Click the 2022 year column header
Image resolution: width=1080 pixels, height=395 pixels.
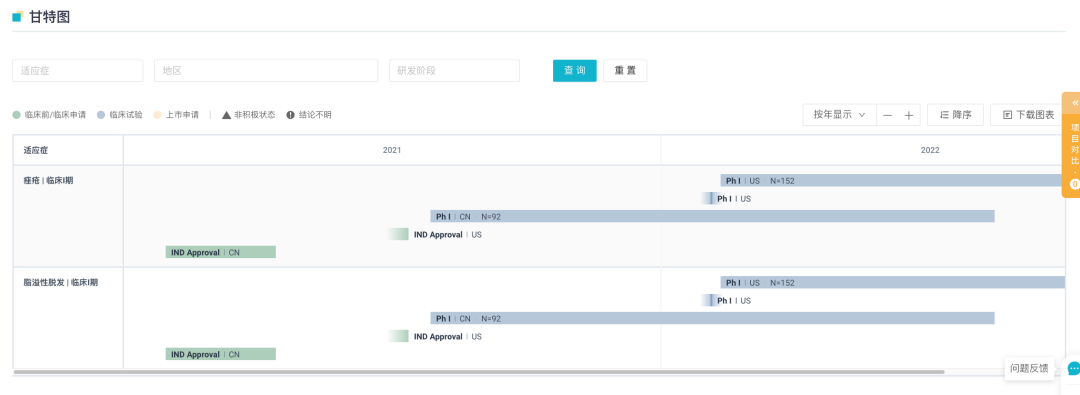coord(930,150)
